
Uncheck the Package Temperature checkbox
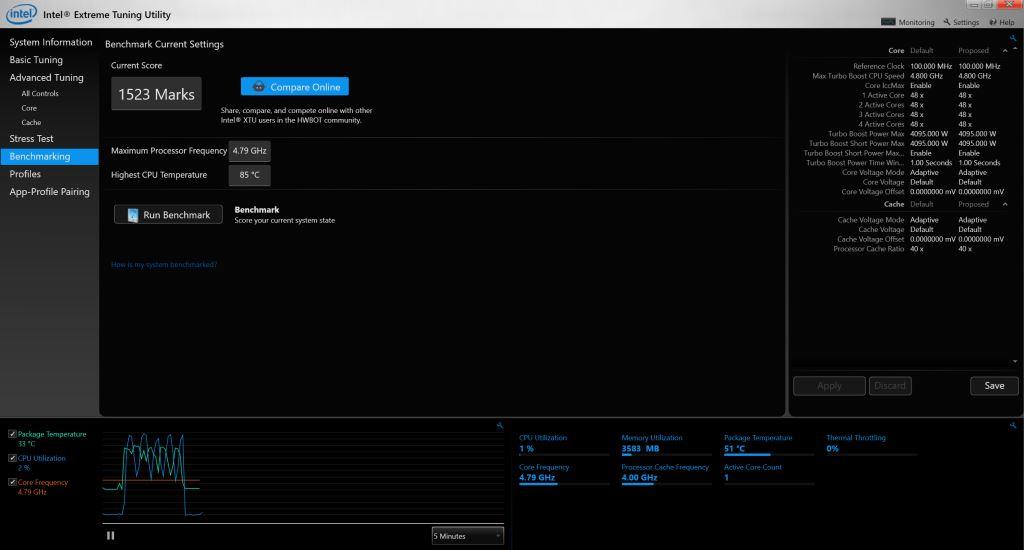tap(12, 434)
